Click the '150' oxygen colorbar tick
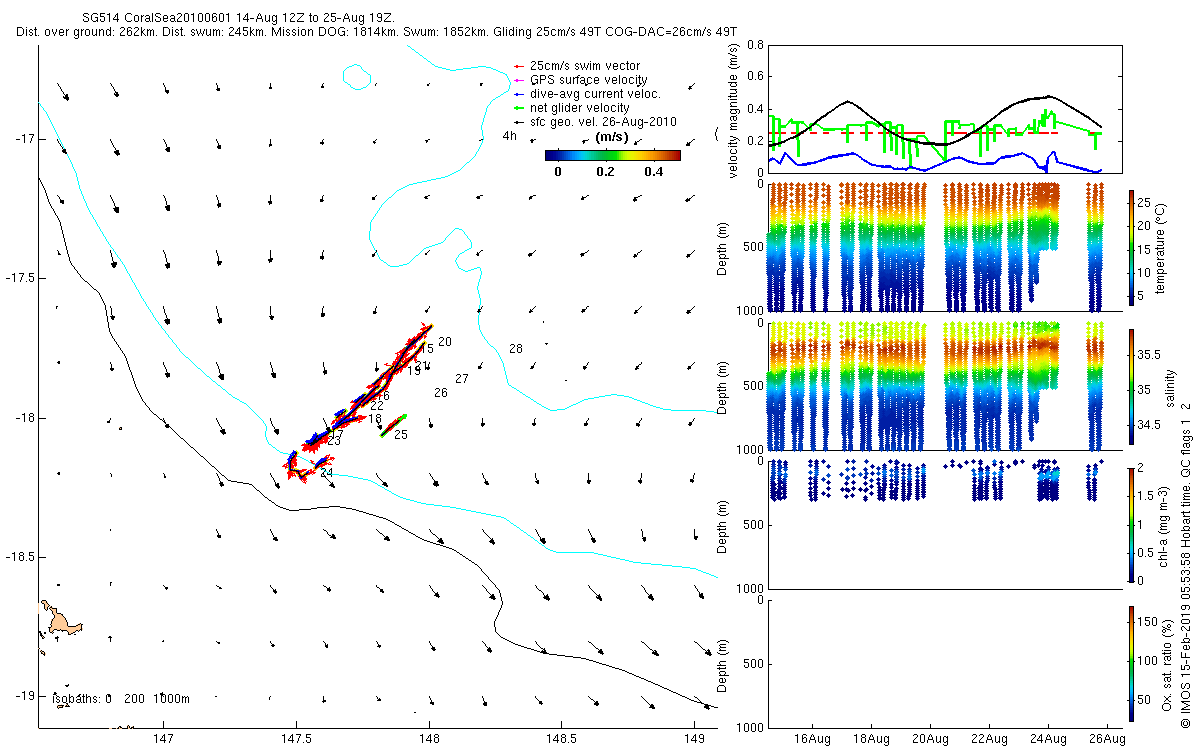This screenshot has width=1200, height=750. click(1147, 622)
